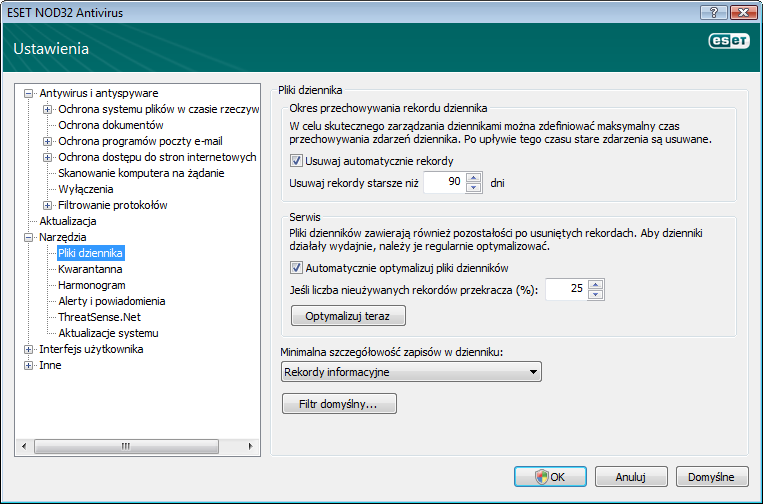The image size is (763, 504).
Task: Increase unused records percent up arrow
Action: (596, 285)
